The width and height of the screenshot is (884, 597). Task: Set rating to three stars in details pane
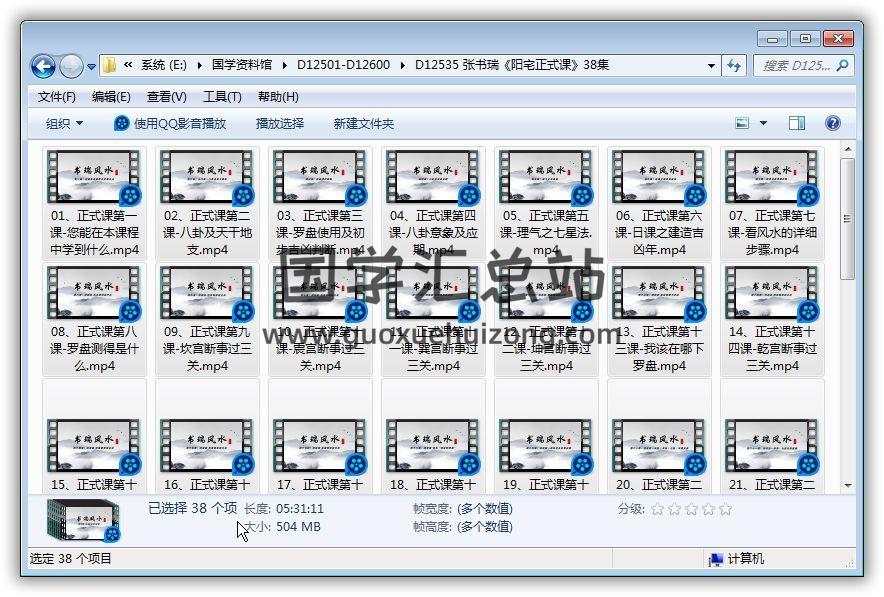692,509
